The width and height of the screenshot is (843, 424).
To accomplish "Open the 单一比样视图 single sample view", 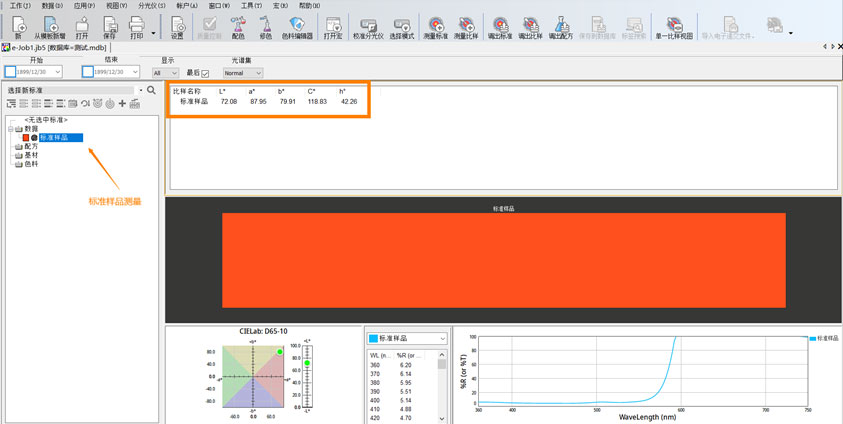I will coord(674,25).
